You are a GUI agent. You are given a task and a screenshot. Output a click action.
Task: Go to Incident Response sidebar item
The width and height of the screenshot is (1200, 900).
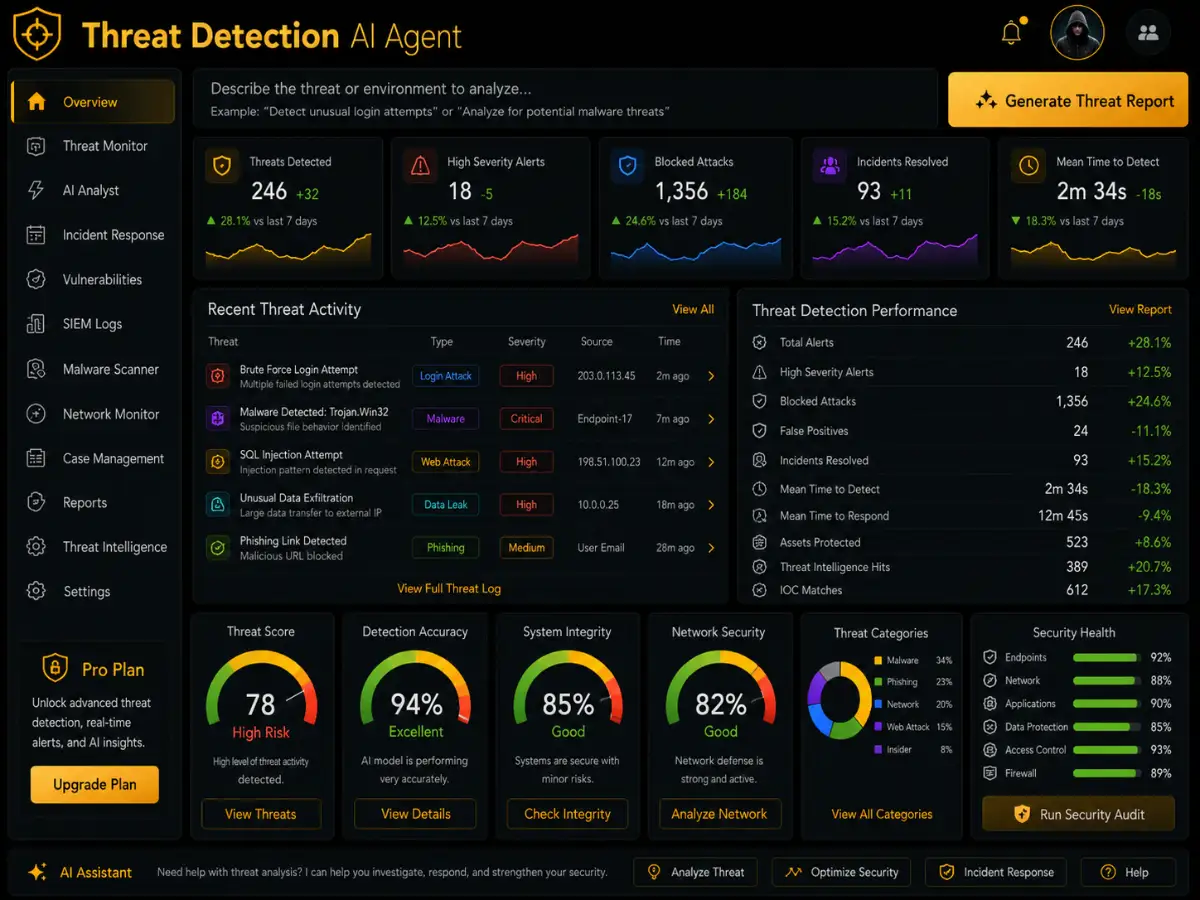point(93,235)
